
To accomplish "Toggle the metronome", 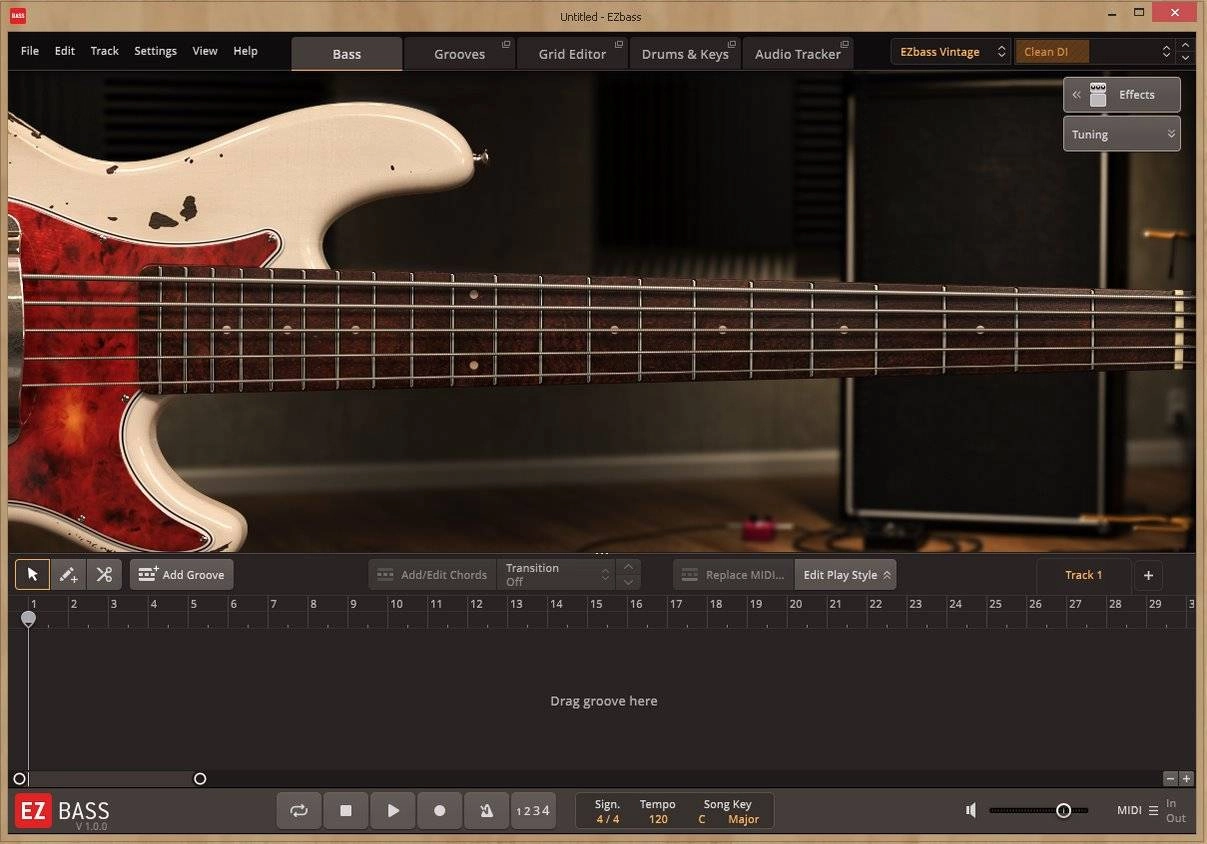I will [486, 811].
